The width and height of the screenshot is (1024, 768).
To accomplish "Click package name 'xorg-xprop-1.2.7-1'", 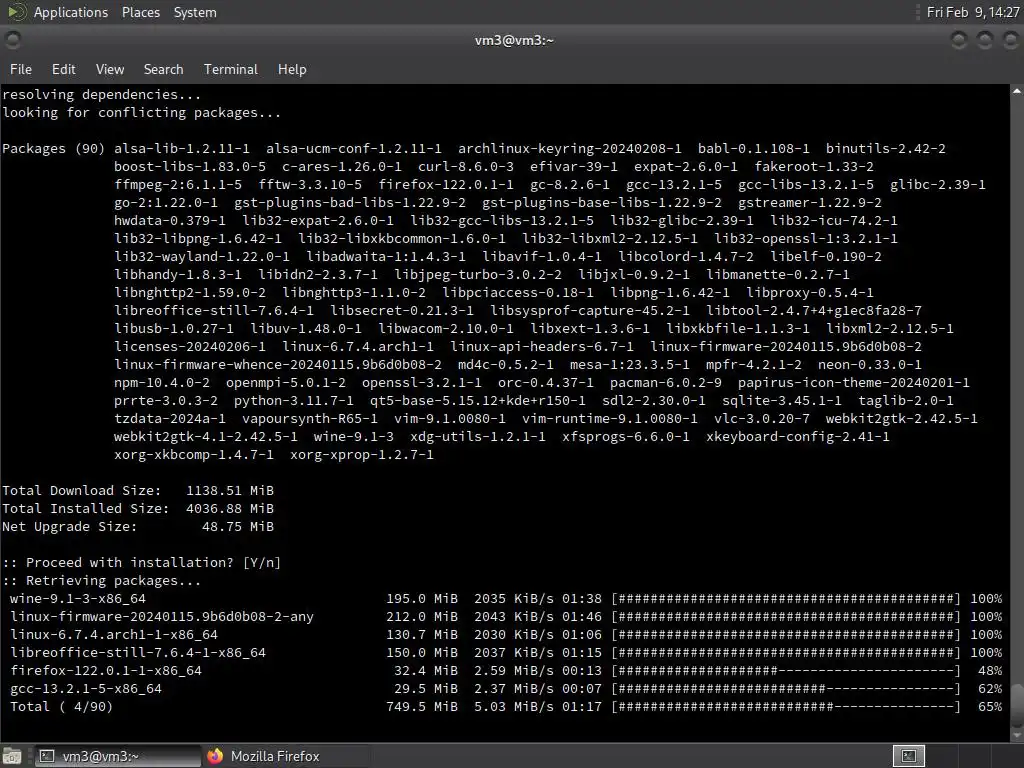I will point(362,455).
